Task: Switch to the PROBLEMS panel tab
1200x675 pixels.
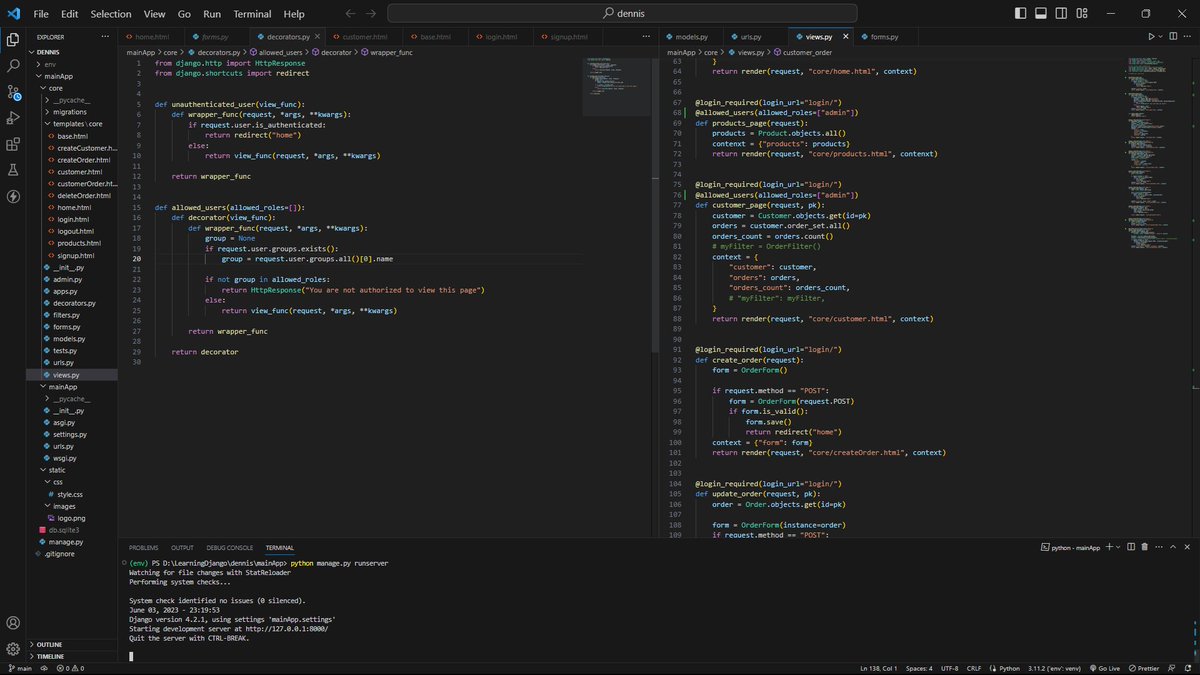Action: 143,548
